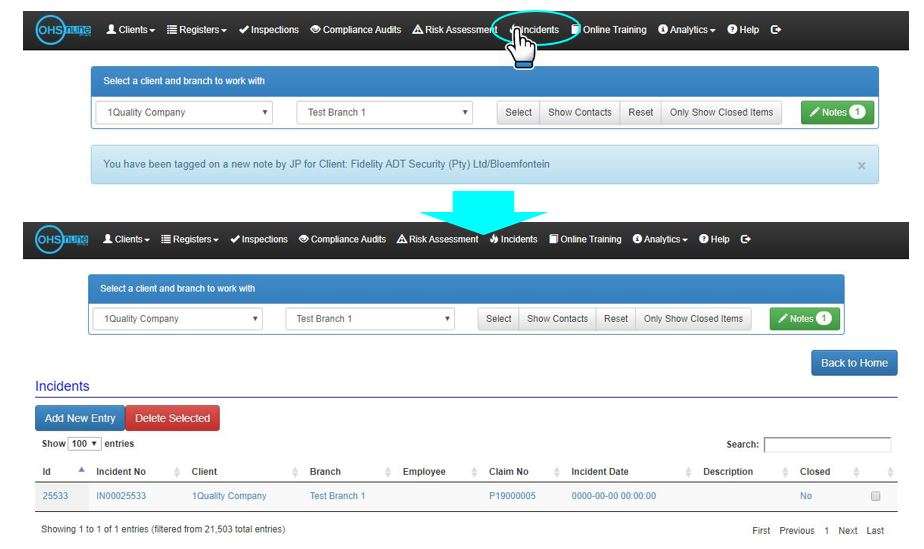Sort table by Employee column
Image resolution: width=924 pixels, height=549 pixels.
[x=440, y=471]
